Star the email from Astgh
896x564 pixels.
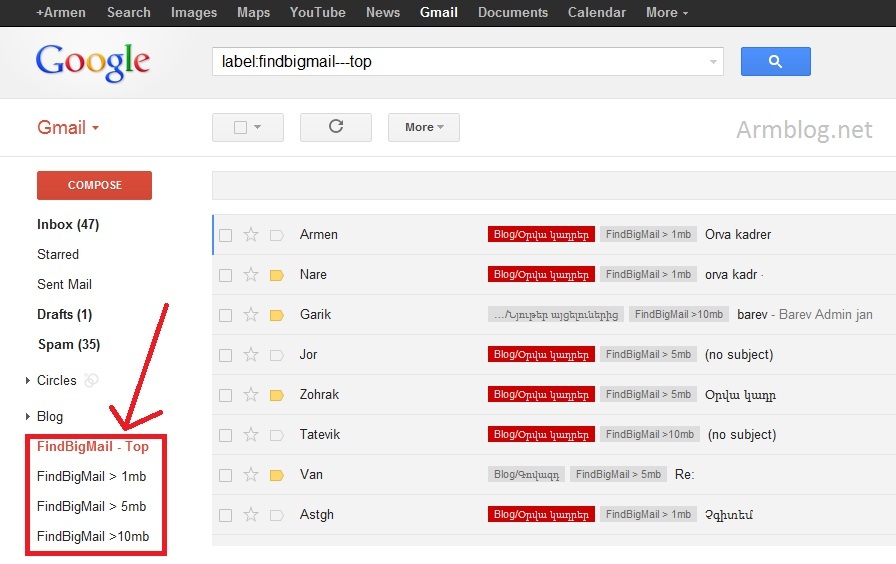(251, 515)
